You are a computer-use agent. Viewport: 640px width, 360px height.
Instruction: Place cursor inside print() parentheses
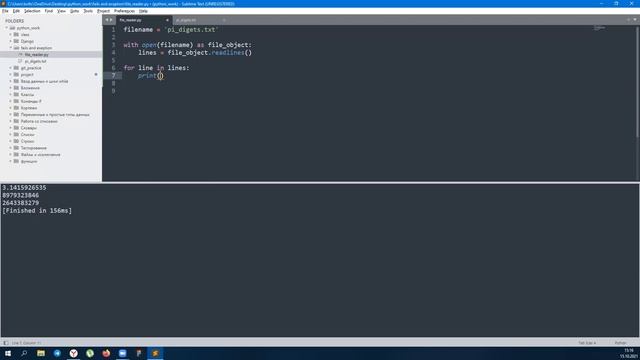pos(160,76)
